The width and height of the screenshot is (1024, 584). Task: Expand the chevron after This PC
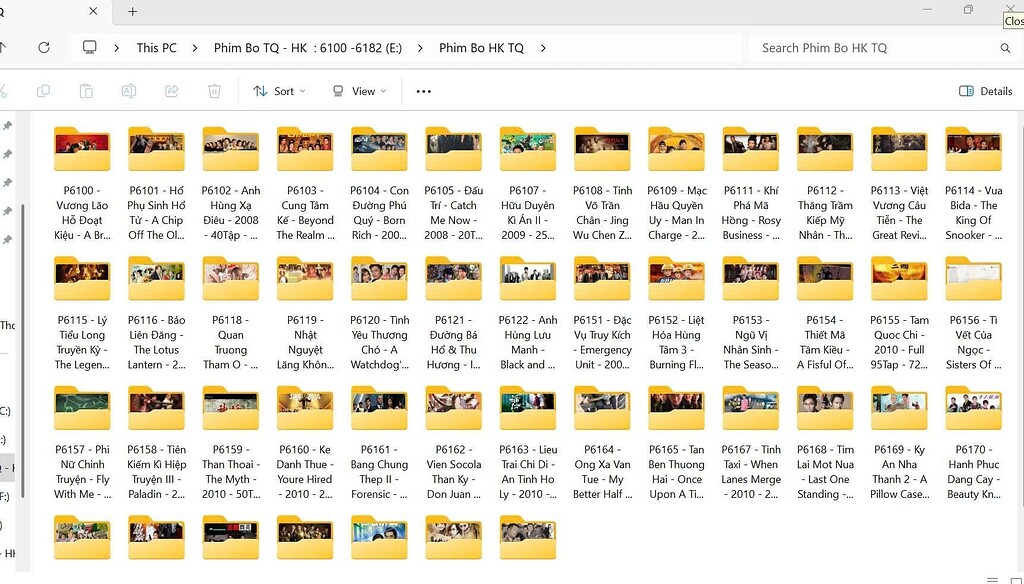[x=195, y=48]
